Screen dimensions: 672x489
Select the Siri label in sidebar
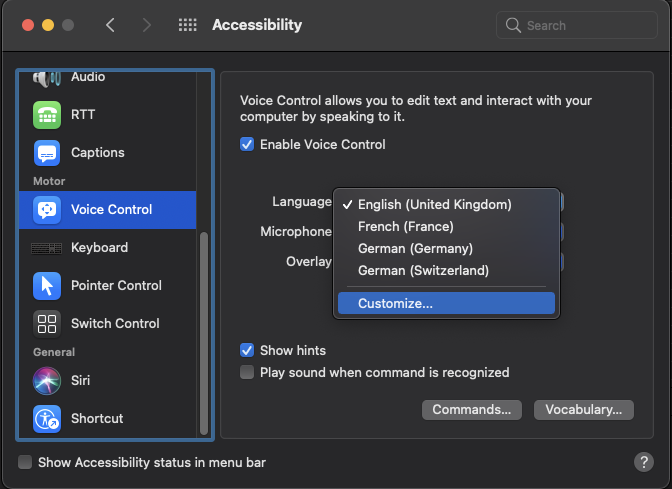[81, 381]
